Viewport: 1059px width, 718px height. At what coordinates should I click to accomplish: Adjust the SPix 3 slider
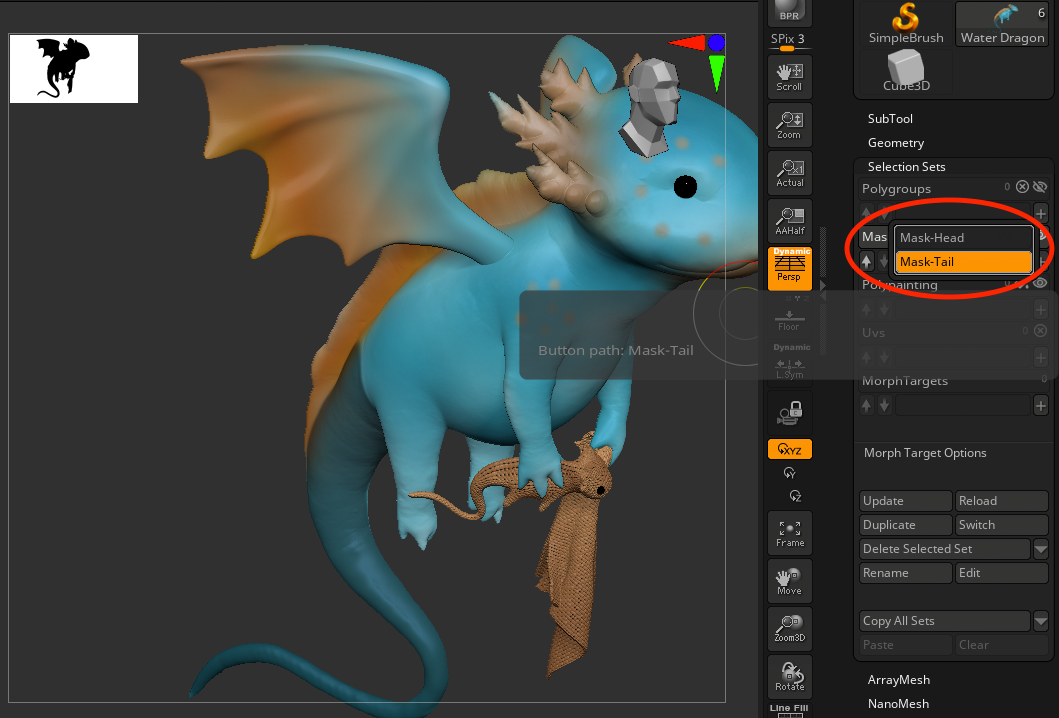788,41
